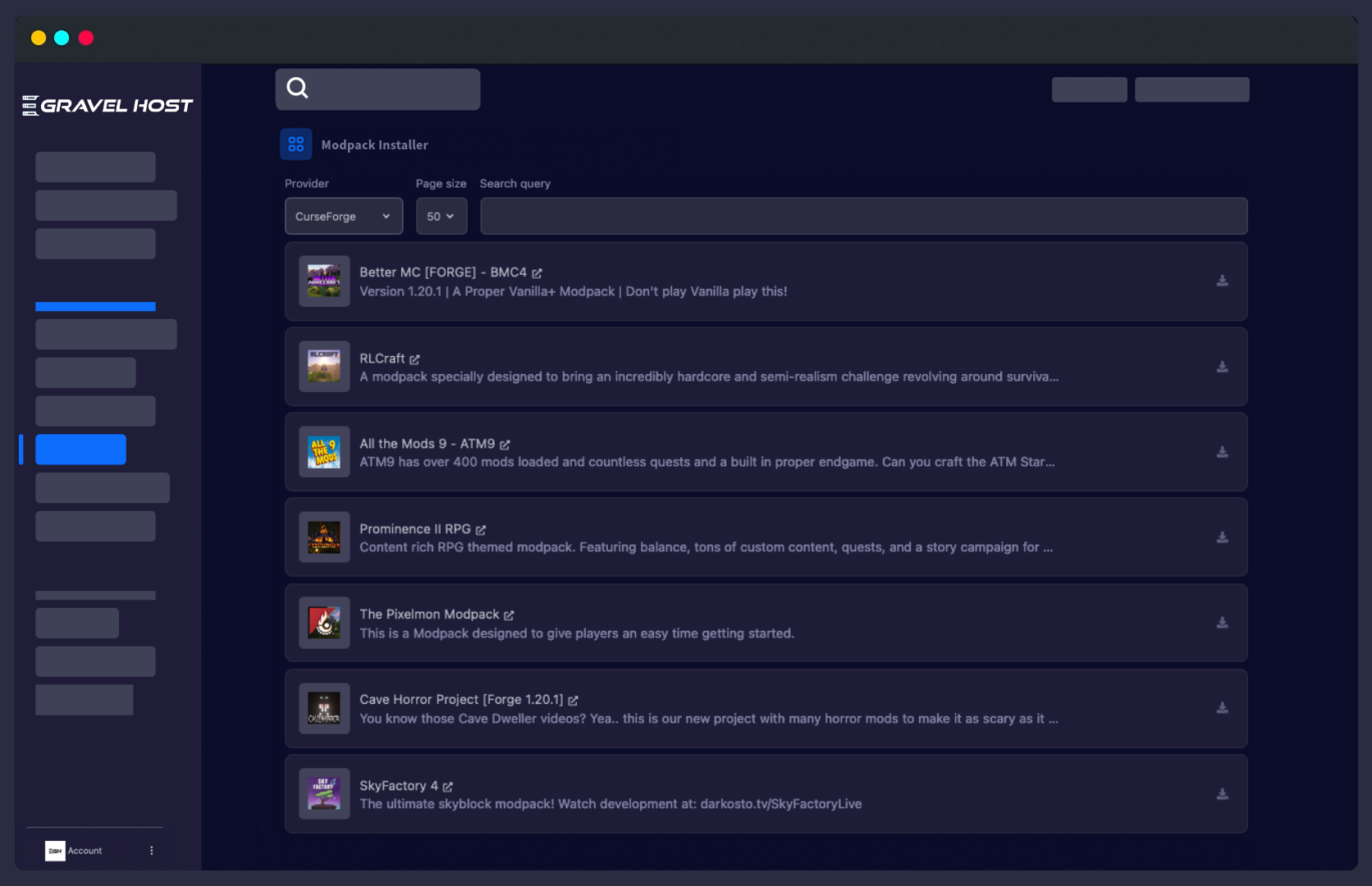
Task: Click the Gravel Host logo
Action: click(x=107, y=105)
